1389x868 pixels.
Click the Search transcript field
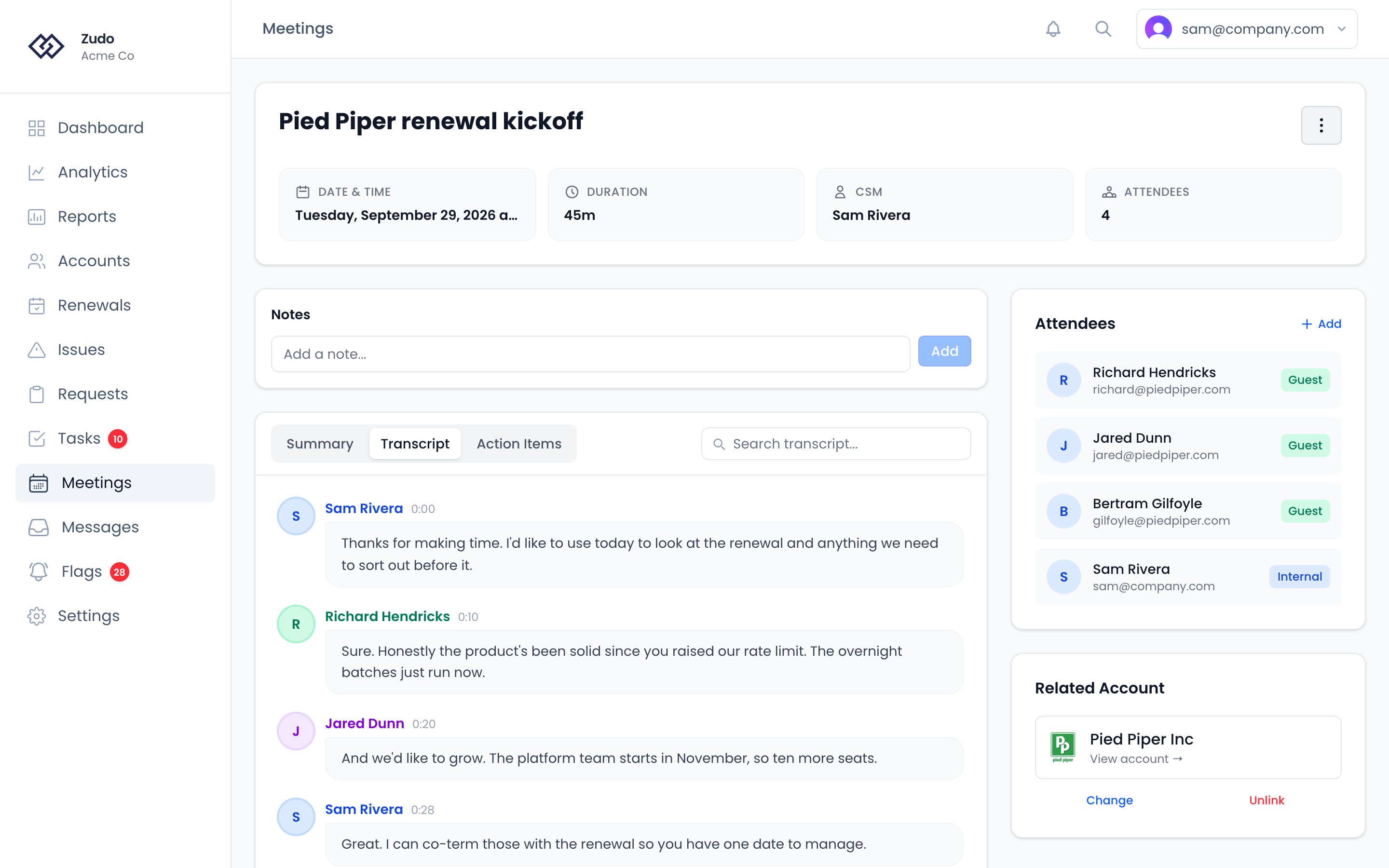point(836,444)
